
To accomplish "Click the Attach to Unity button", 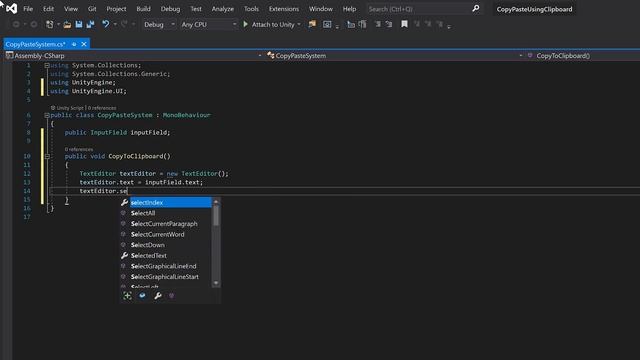I will 273,24.
